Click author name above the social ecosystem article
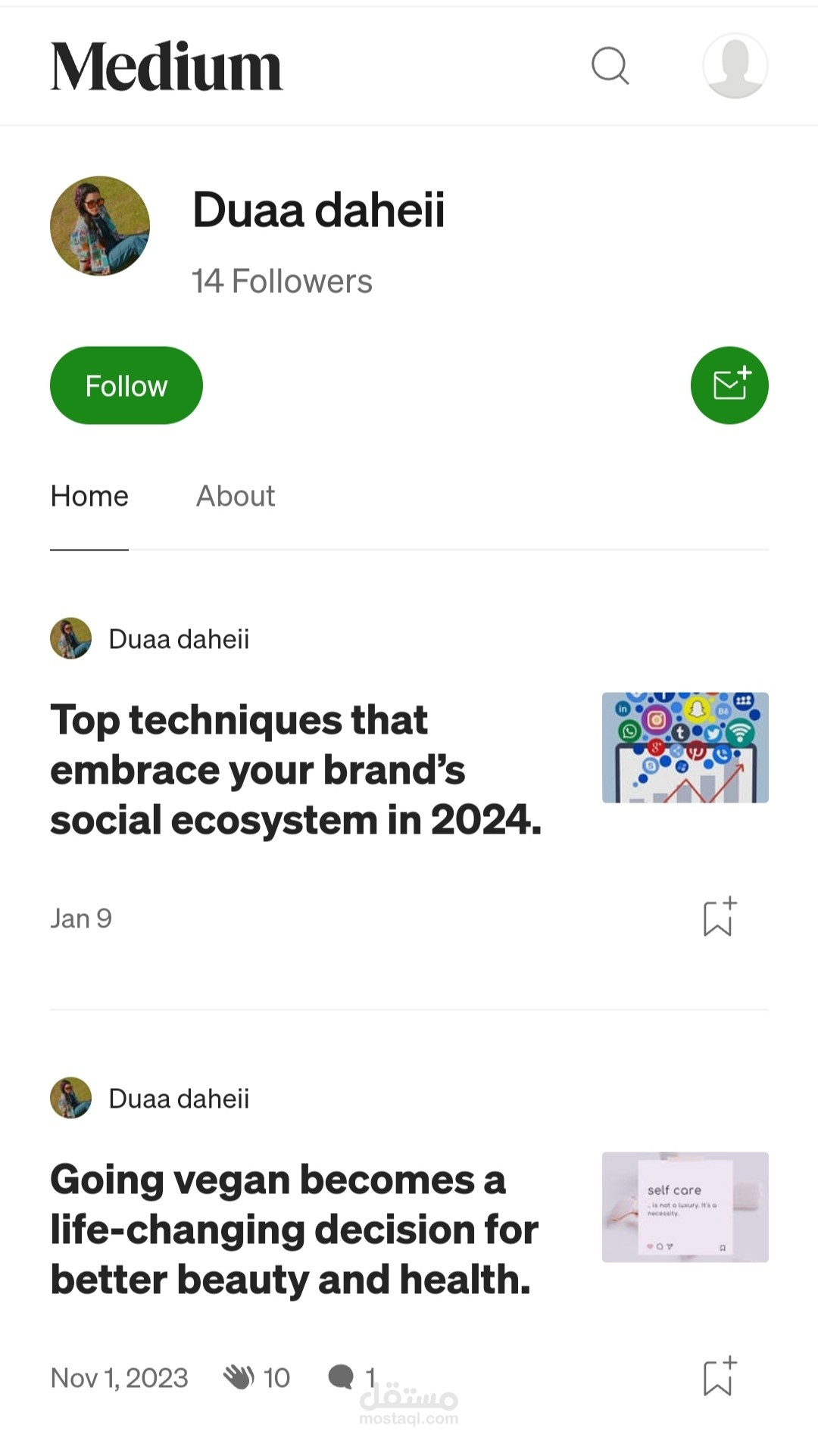This screenshot has height=1456, width=818. click(179, 639)
